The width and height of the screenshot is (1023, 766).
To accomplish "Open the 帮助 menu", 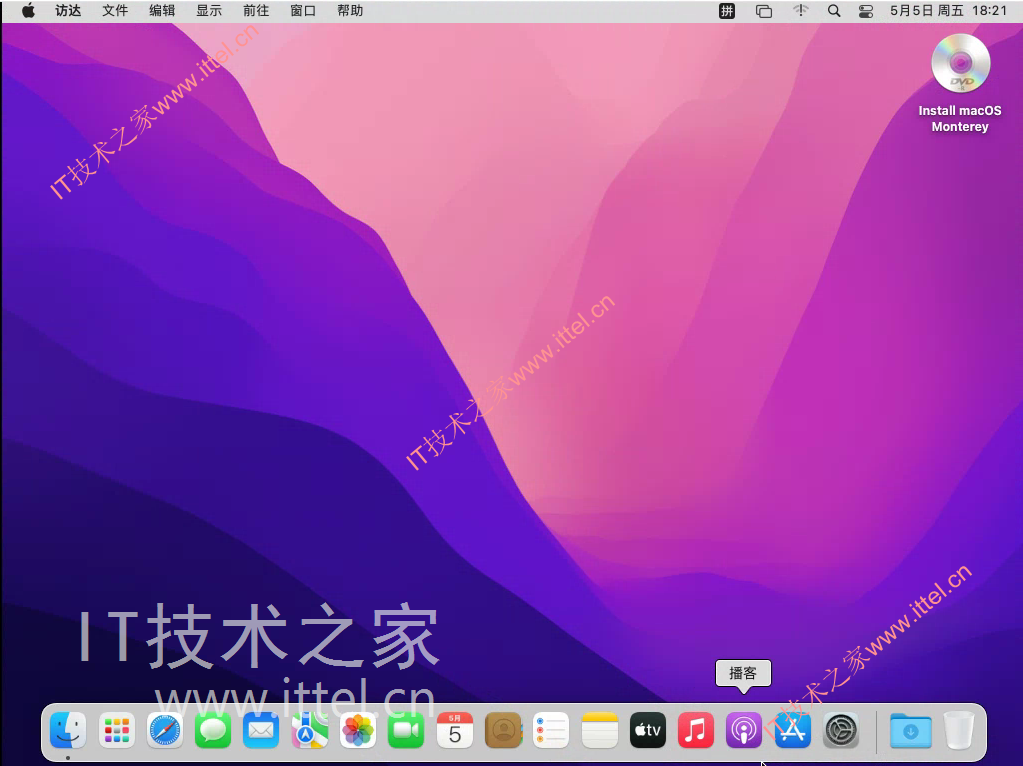I will point(350,10).
